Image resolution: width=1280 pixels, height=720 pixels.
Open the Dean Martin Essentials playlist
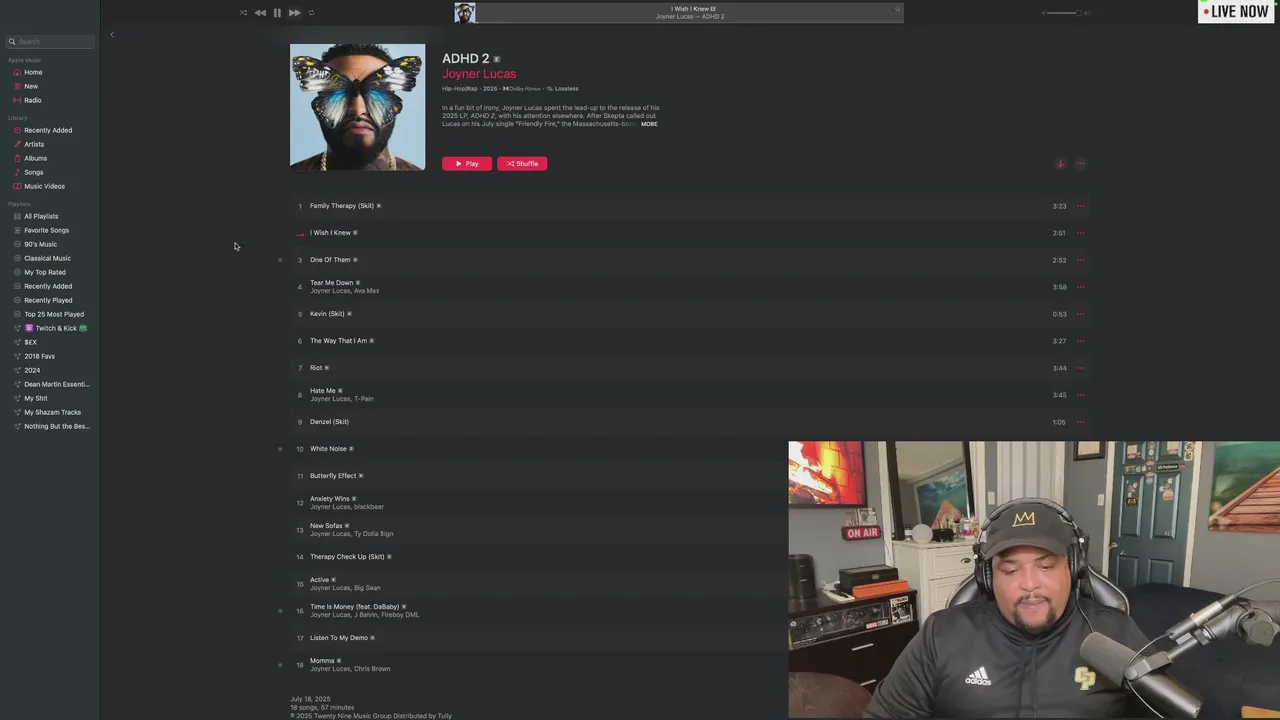click(x=56, y=384)
